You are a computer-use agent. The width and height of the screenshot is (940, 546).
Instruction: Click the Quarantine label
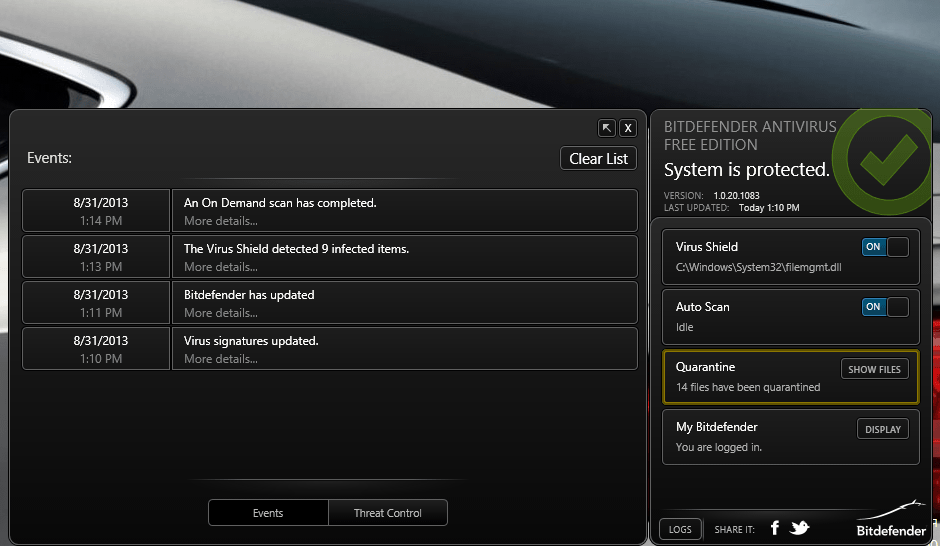pyautogui.click(x=705, y=367)
